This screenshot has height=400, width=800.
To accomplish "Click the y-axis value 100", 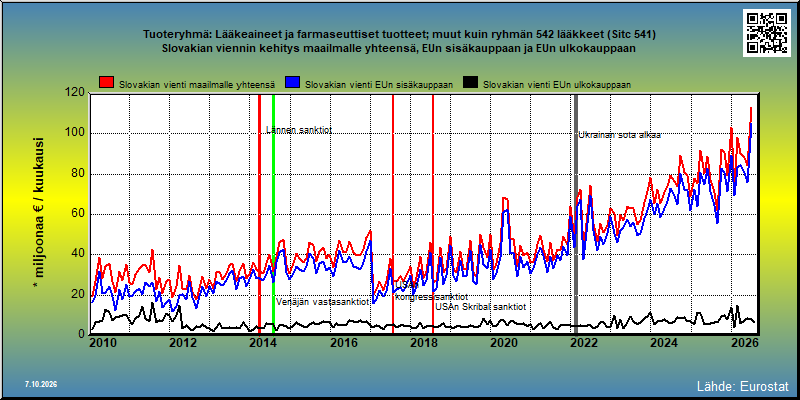I will (74, 133).
